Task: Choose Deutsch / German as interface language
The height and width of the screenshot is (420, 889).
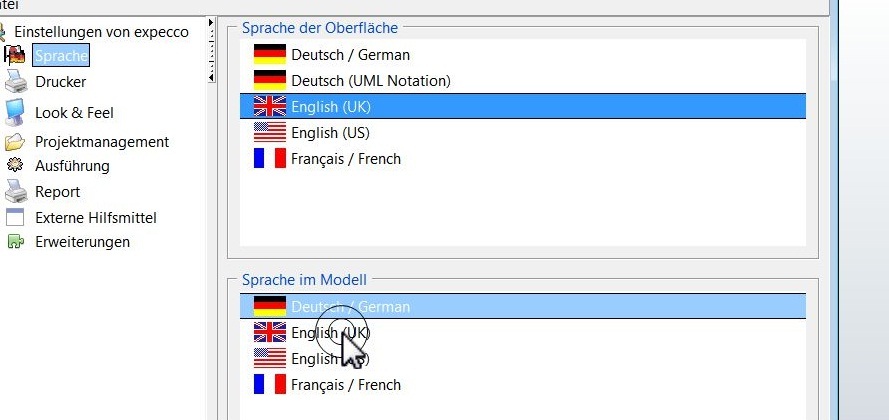Action: [x=350, y=55]
